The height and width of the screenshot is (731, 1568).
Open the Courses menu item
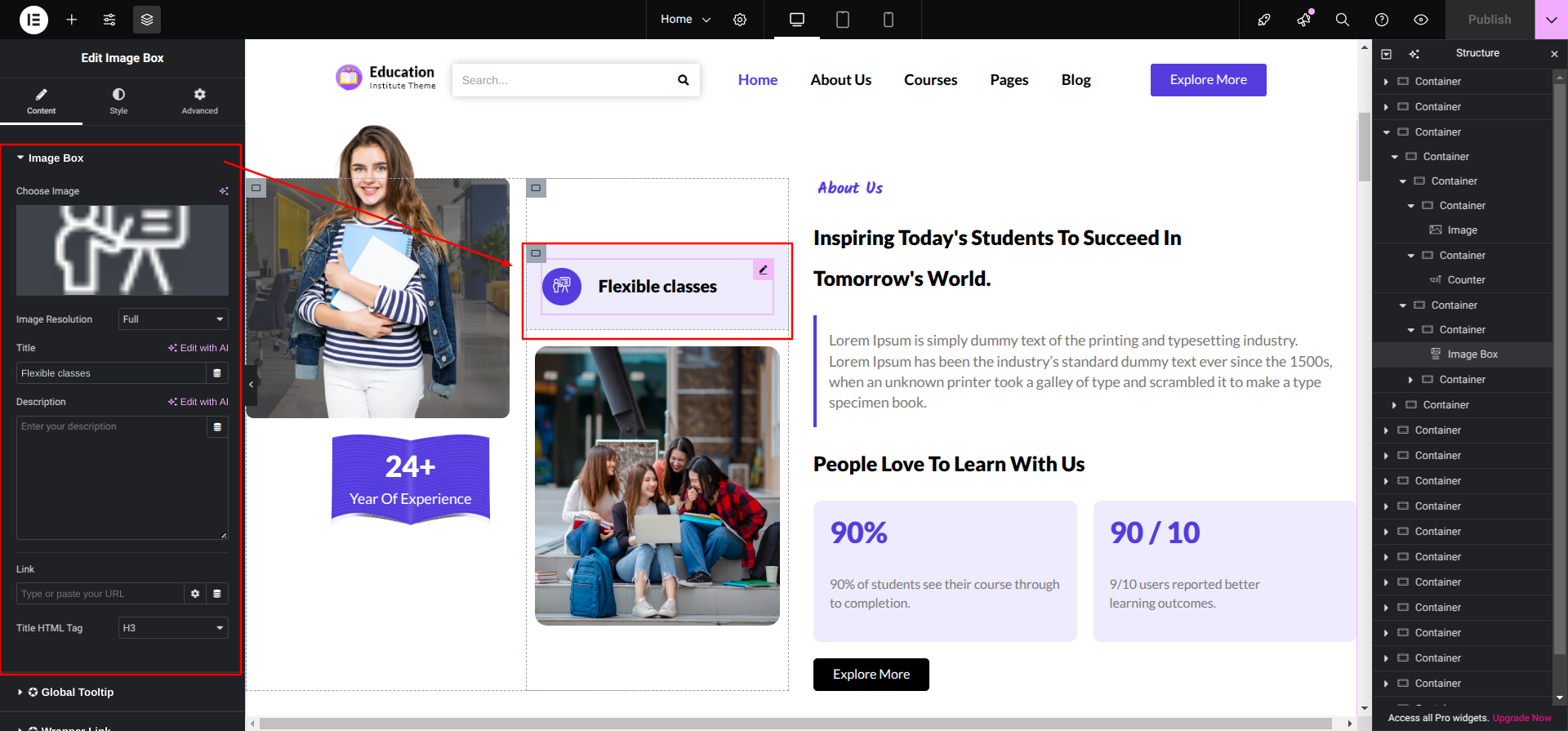(x=930, y=80)
